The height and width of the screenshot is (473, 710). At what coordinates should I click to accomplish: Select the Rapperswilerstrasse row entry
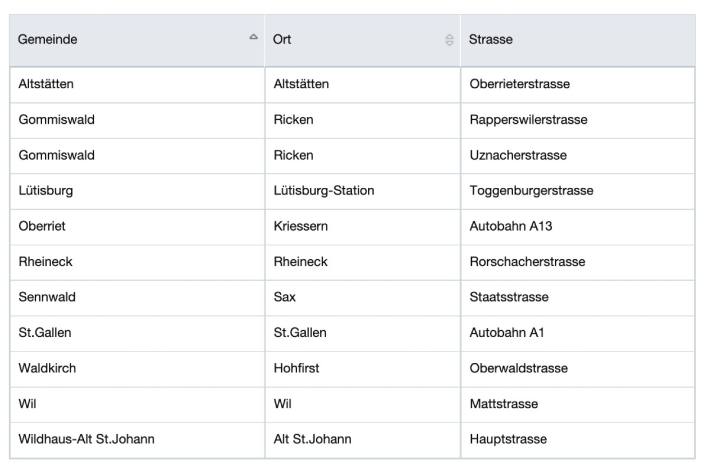point(578,120)
